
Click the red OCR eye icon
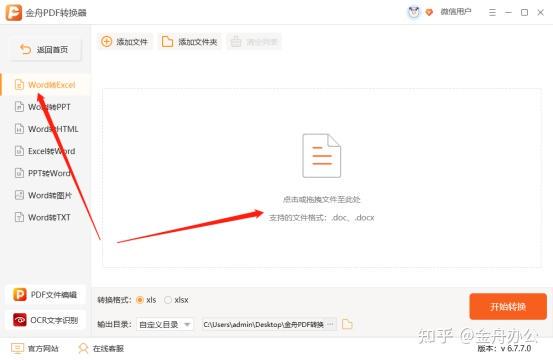pos(20,320)
